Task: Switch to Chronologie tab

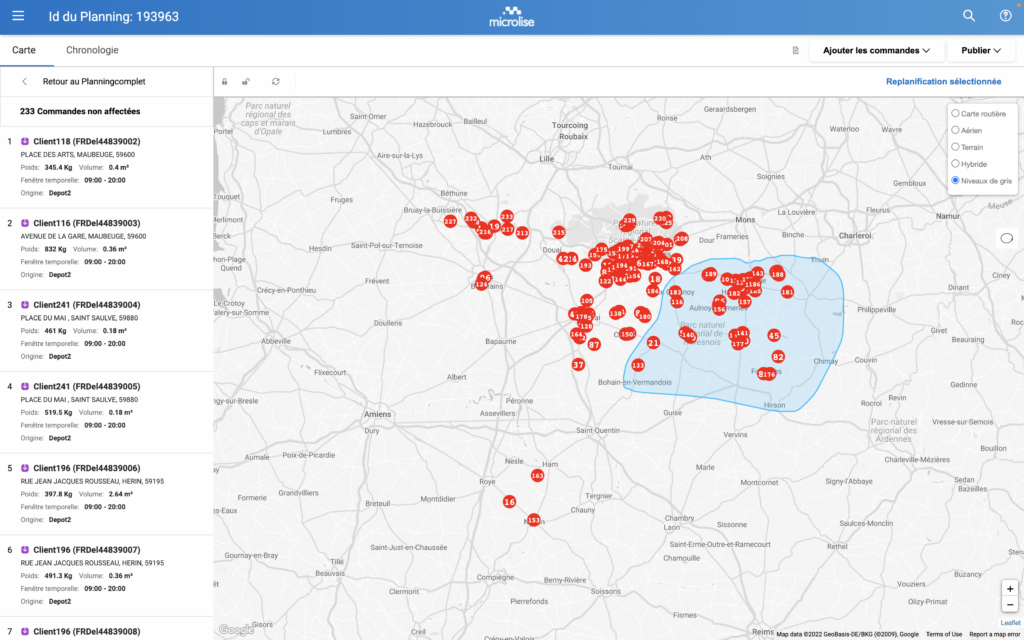Action: pyautogui.click(x=92, y=50)
